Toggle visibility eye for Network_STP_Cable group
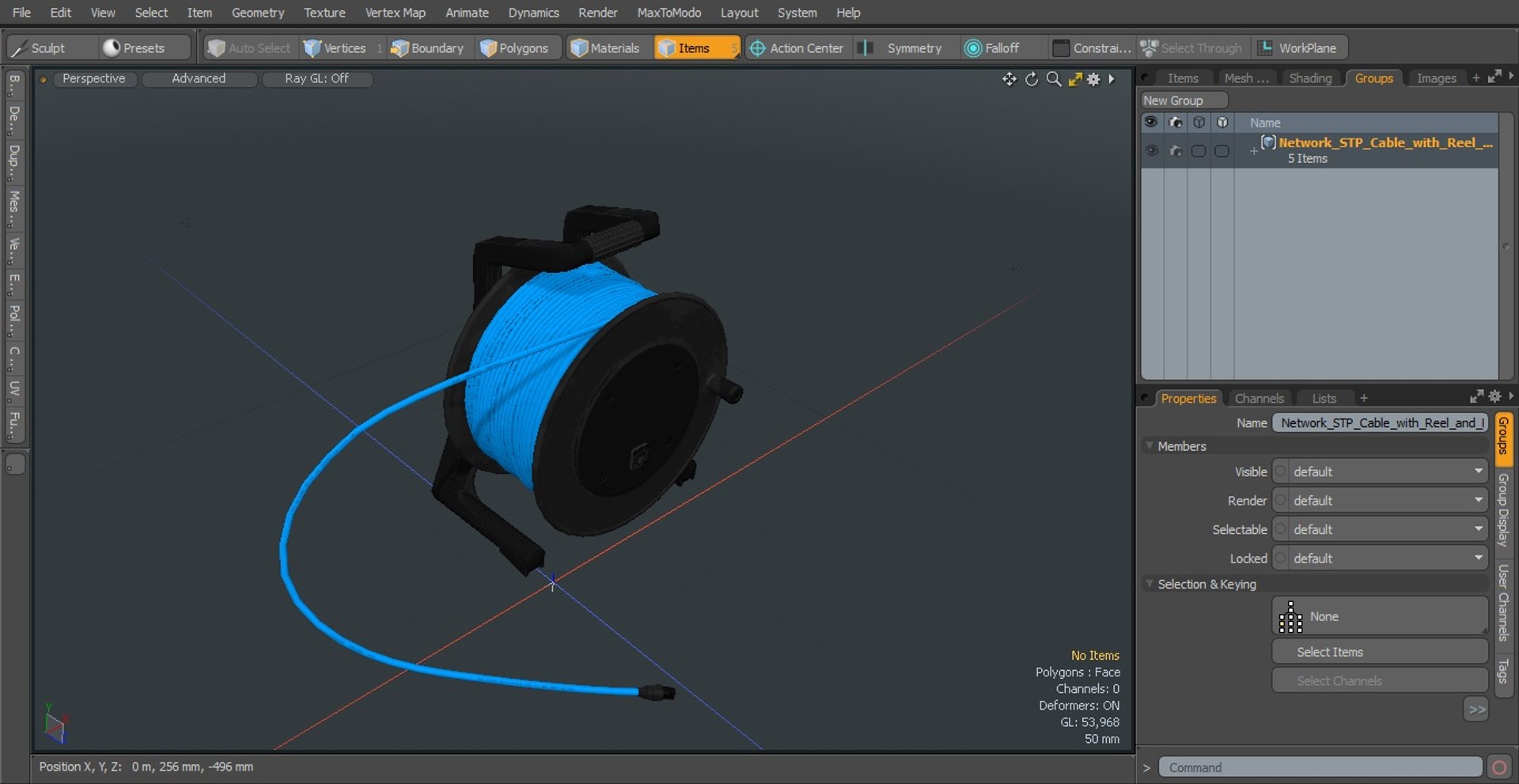This screenshot has height=784, width=1519. point(1151,150)
